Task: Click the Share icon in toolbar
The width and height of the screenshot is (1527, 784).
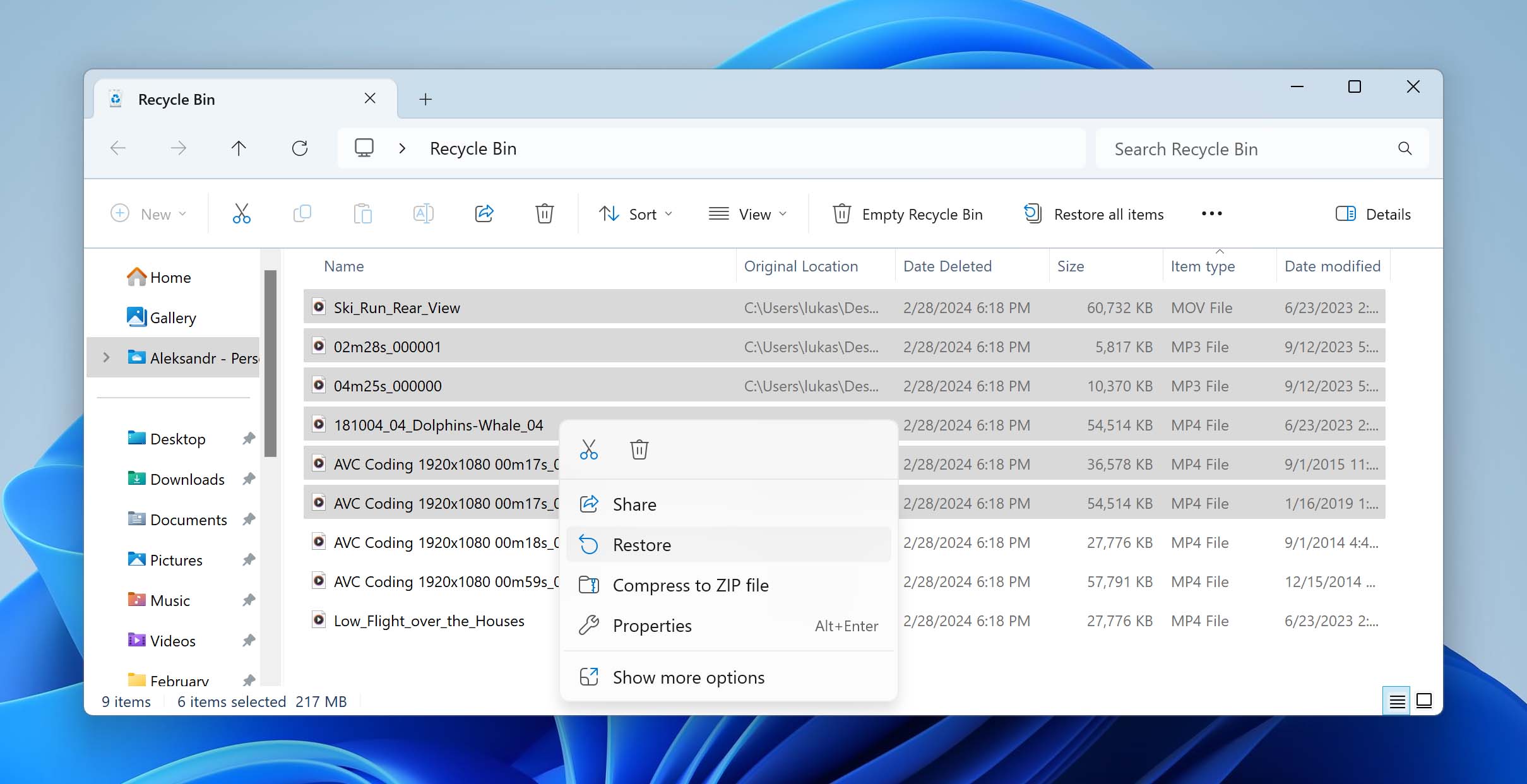Action: (x=484, y=213)
